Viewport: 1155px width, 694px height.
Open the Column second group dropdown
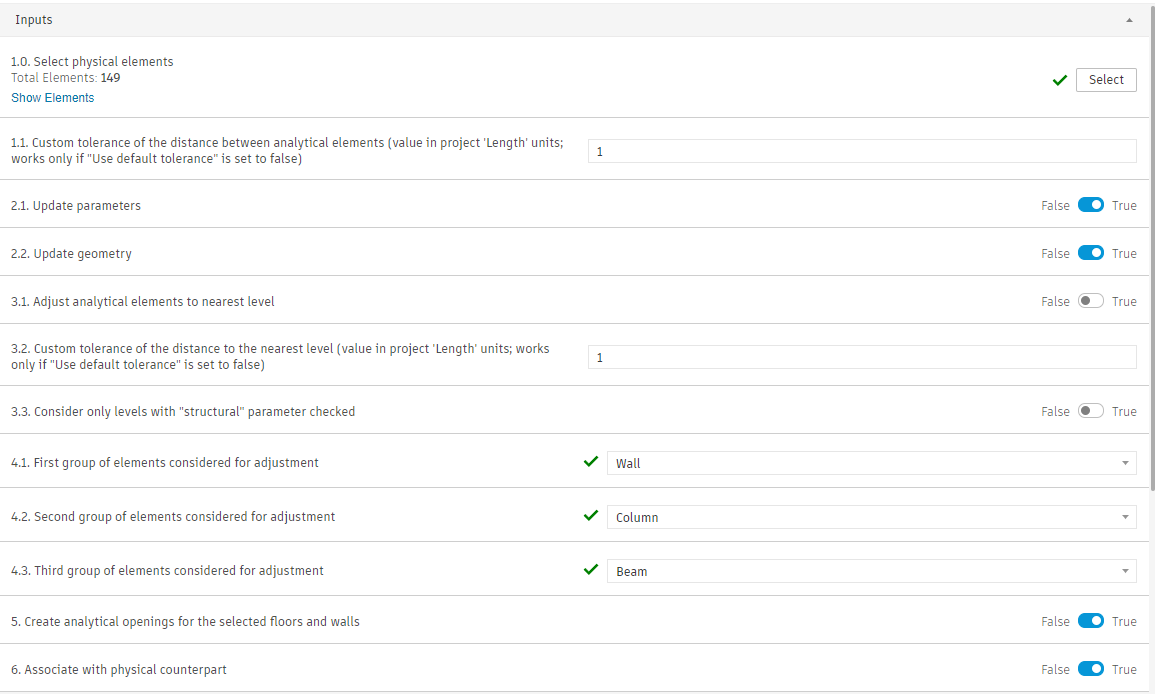coord(871,517)
